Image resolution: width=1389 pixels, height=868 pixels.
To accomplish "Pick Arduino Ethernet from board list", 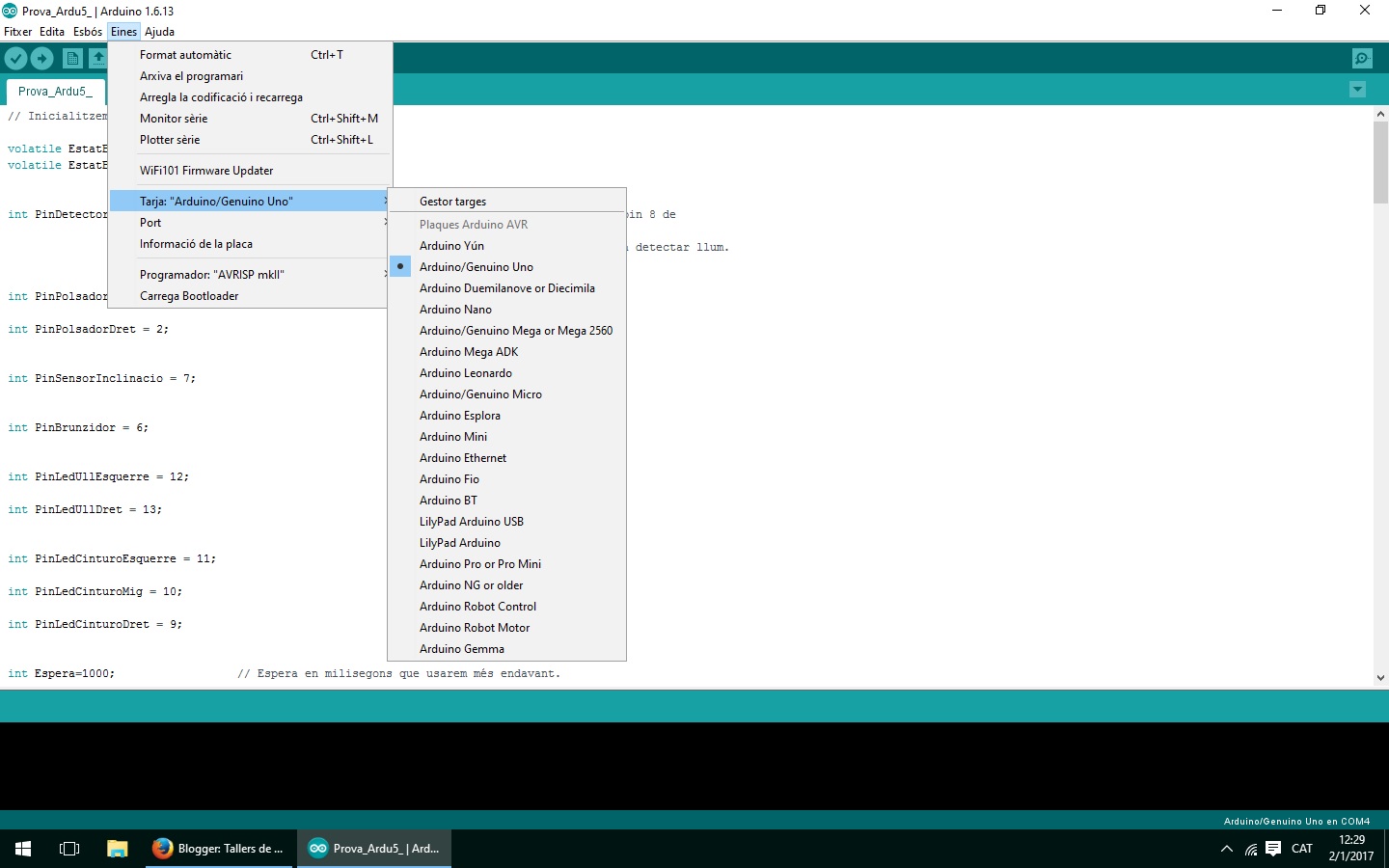I will (x=507, y=458).
